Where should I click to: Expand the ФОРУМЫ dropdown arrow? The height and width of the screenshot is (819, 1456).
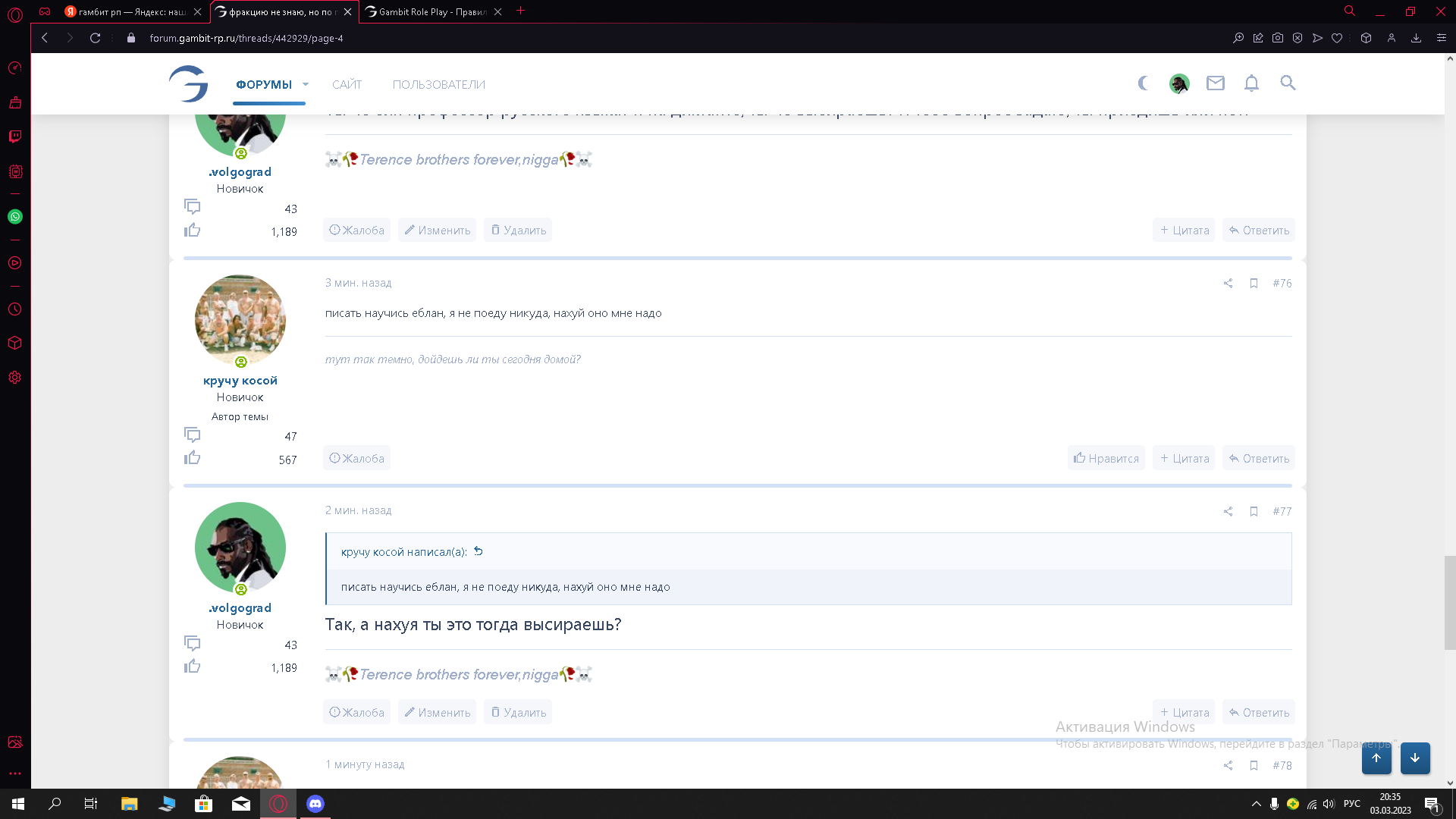(306, 85)
